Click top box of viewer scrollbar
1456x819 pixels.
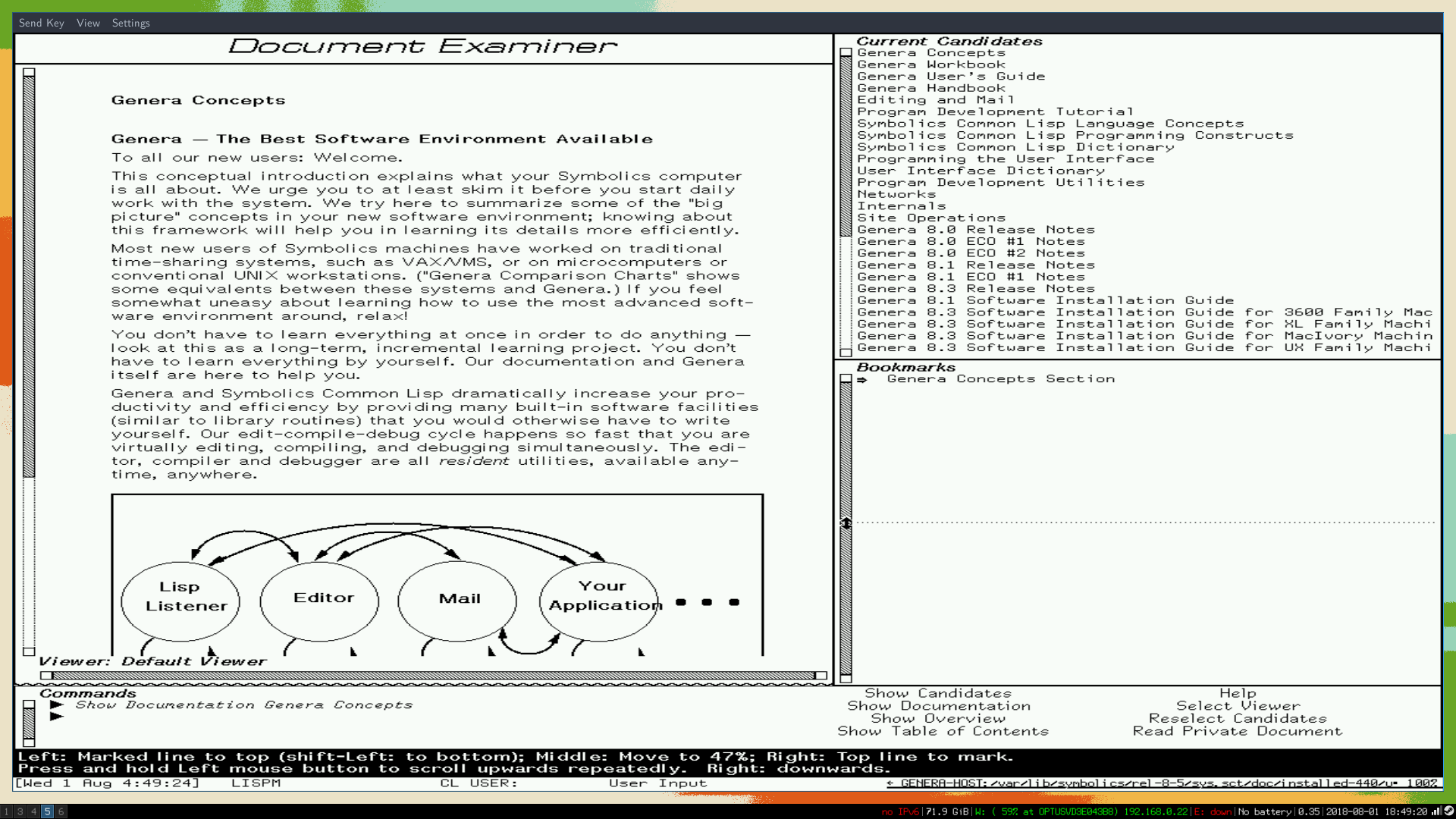pos(29,73)
